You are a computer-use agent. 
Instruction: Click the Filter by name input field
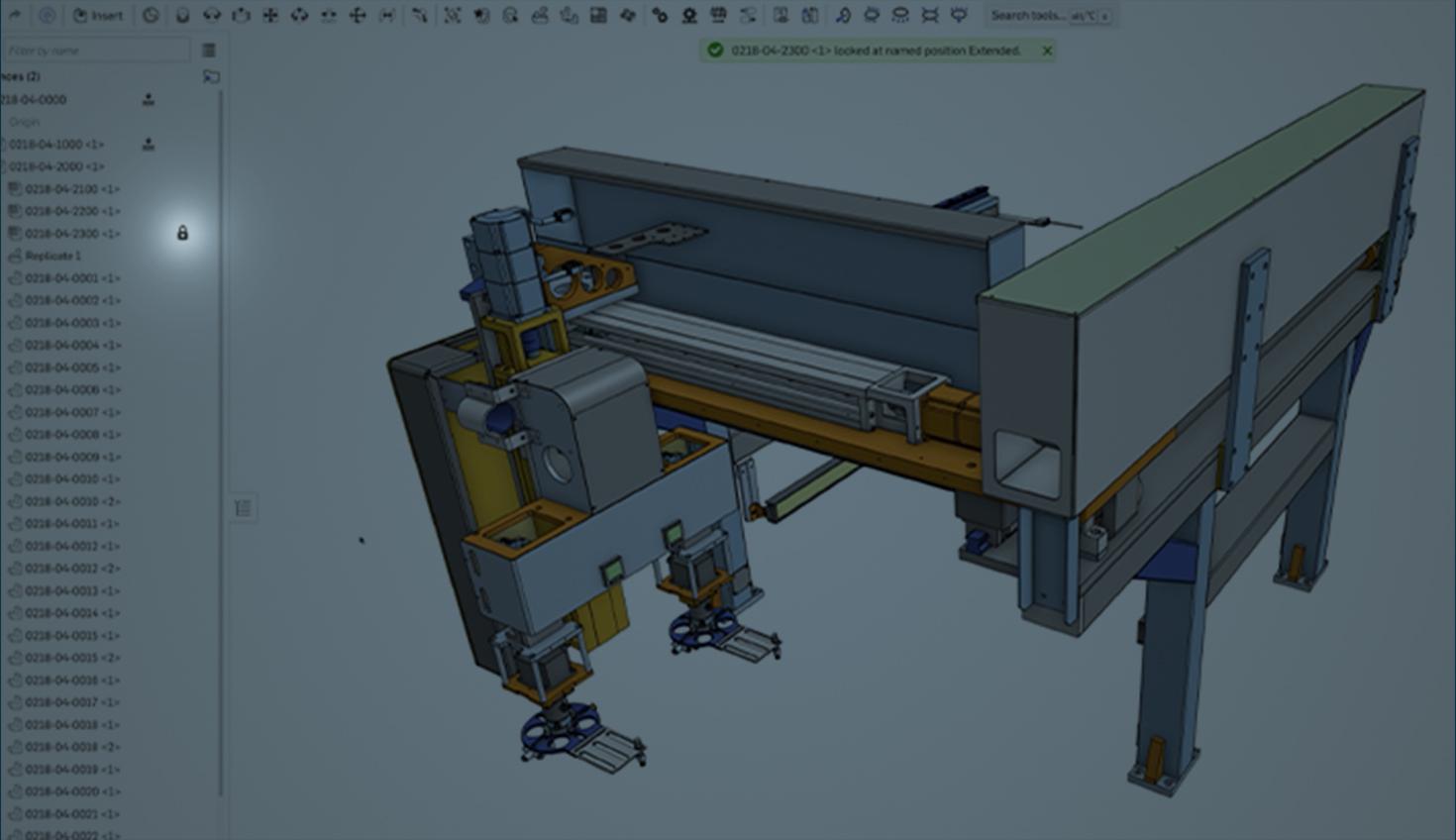(x=96, y=51)
